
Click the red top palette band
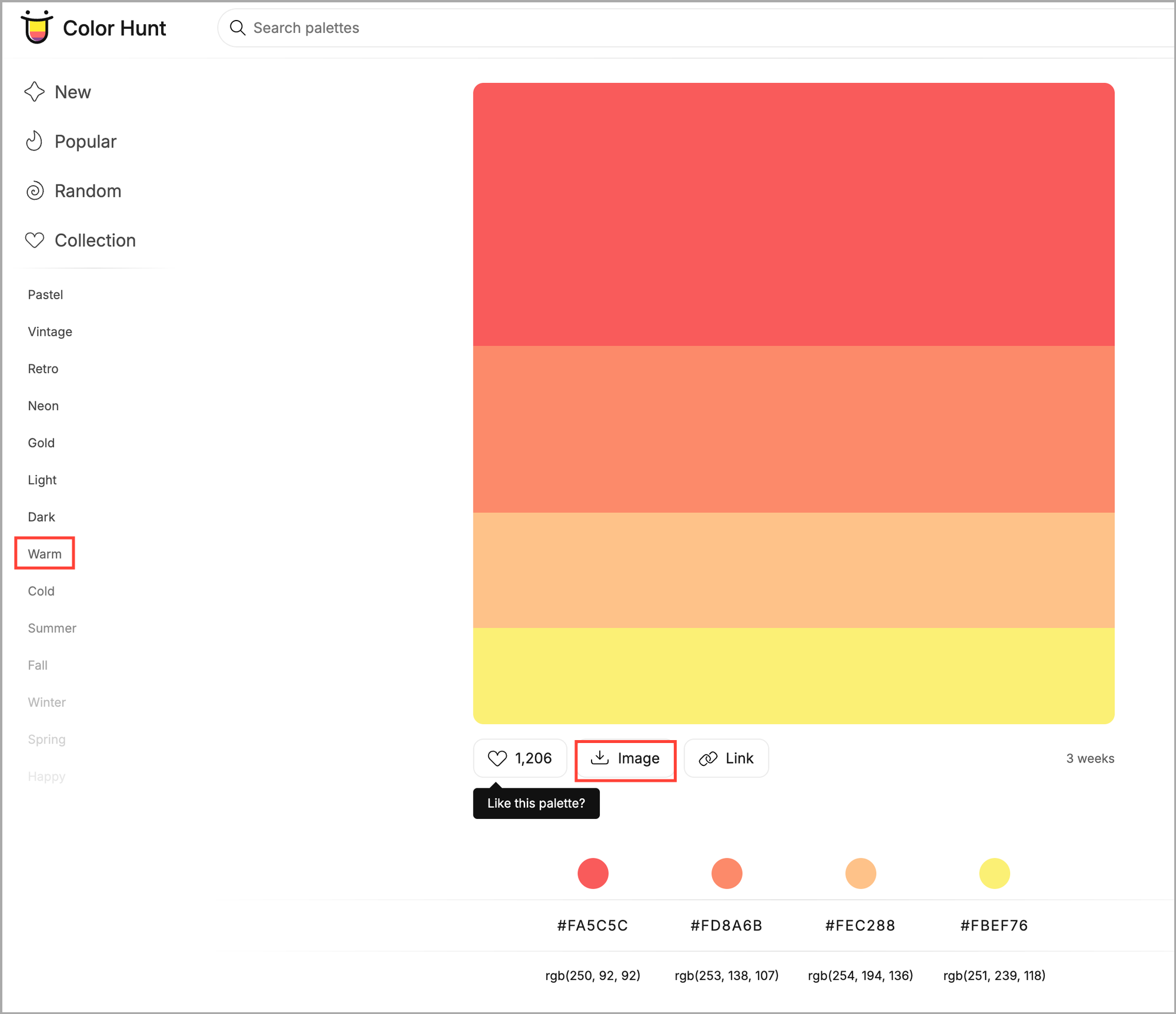794,215
